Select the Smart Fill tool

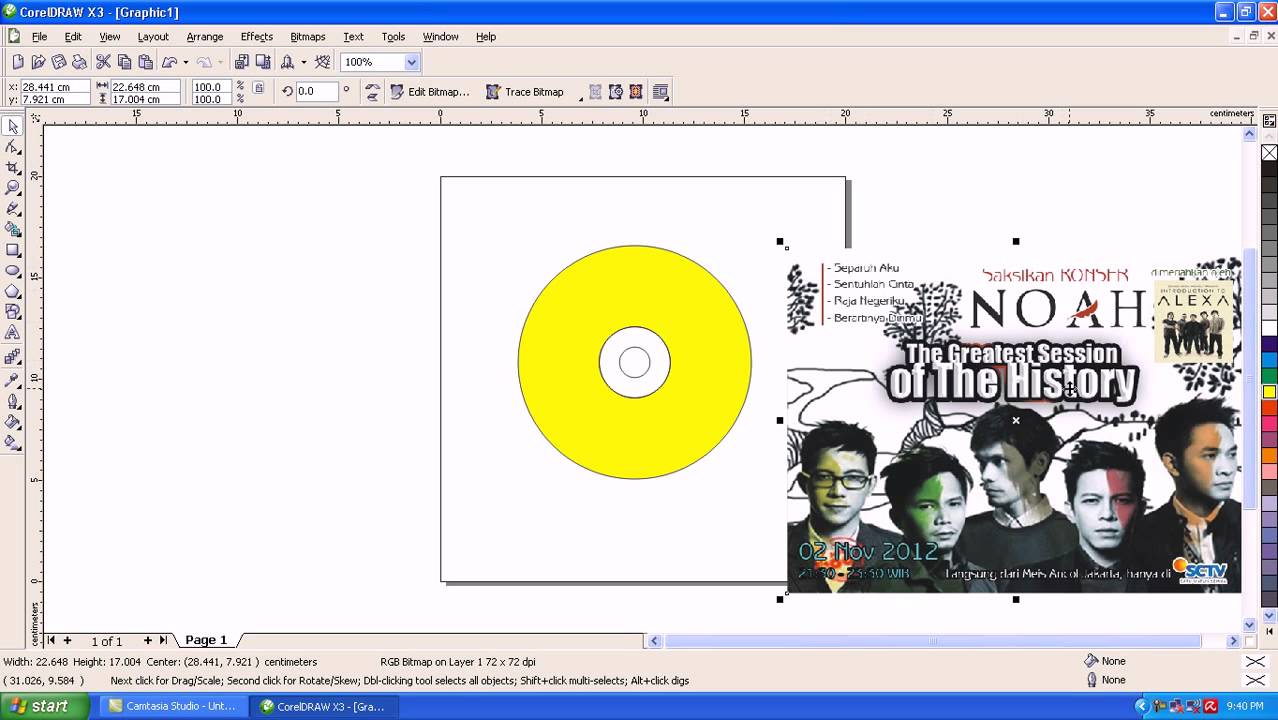point(13,229)
